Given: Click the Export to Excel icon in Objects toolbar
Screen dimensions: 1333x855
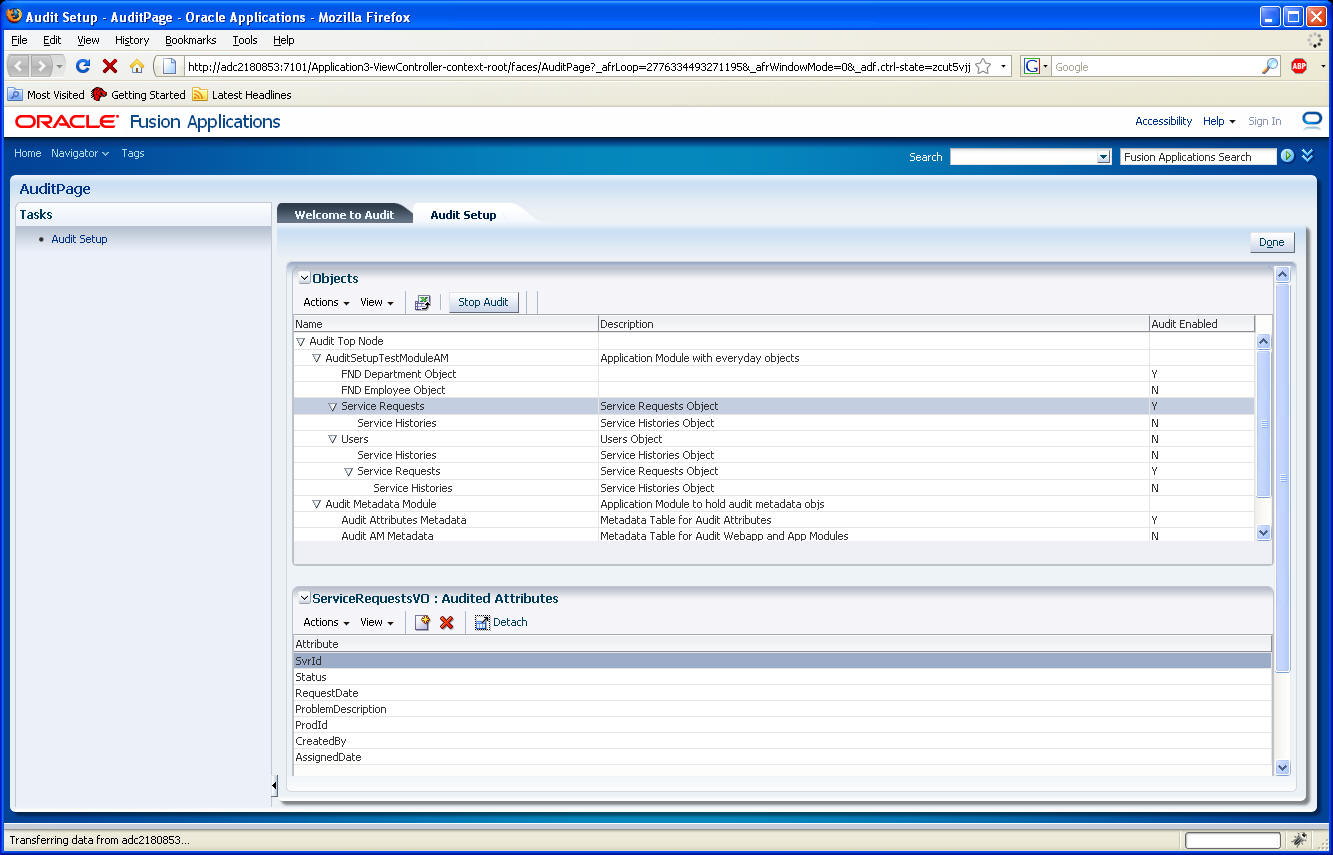Looking at the screenshot, I should (x=423, y=301).
